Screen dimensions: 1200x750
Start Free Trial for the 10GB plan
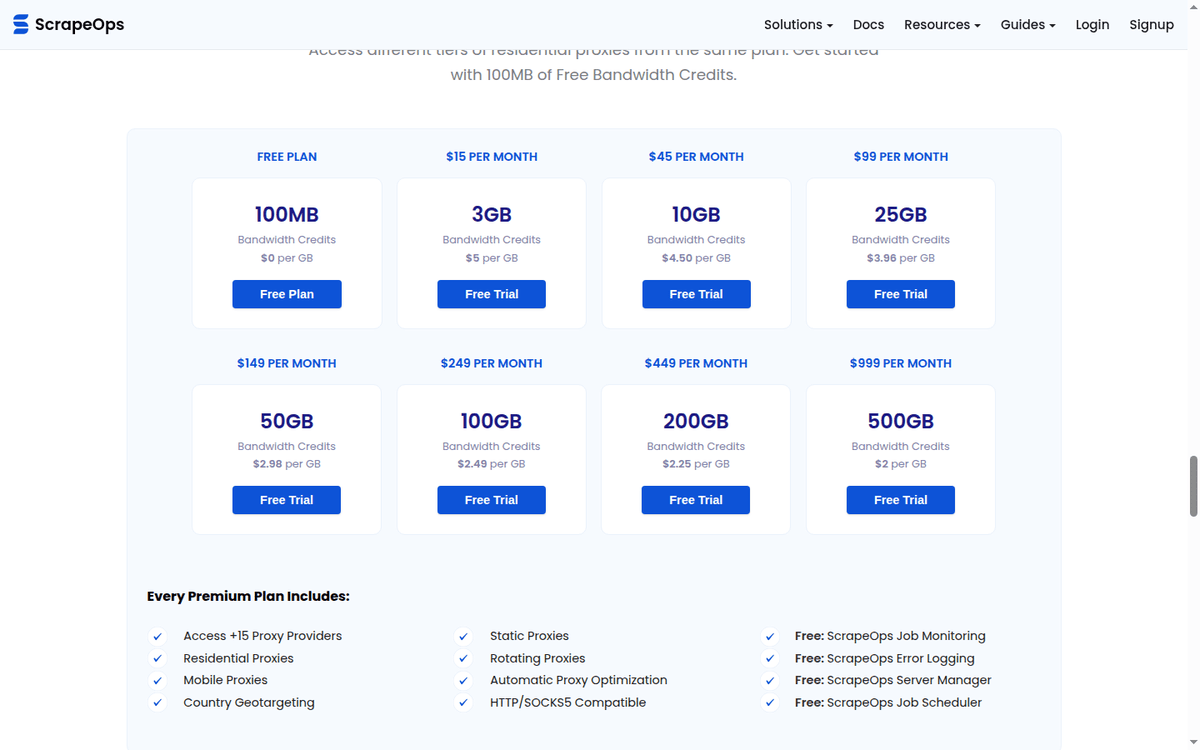click(696, 294)
